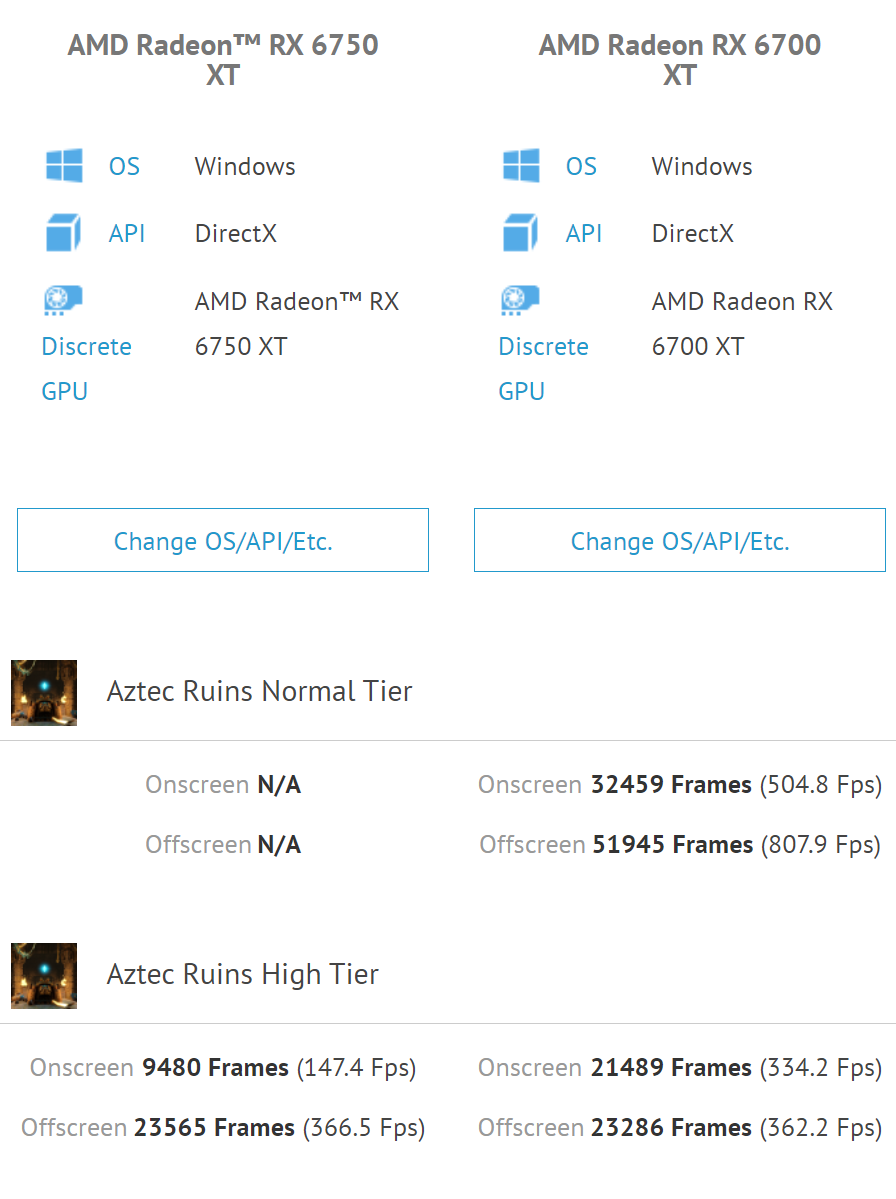Click the AMD Radeon RX 6700 XT heading
Screen dimensions: 896x1199
tap(680, 60)
